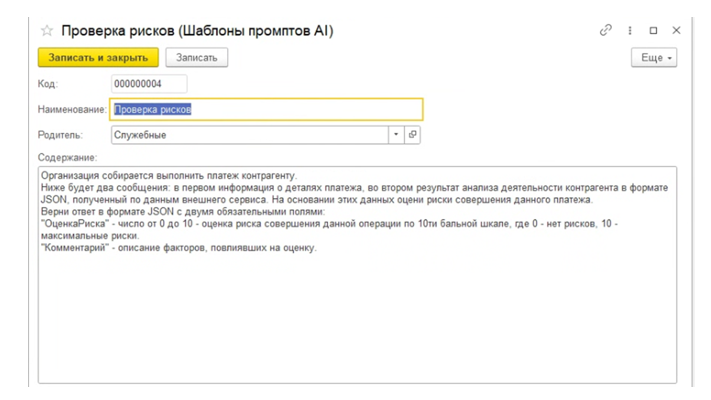
Task: Focus the Наименование input field
Action: click(266, 109)
